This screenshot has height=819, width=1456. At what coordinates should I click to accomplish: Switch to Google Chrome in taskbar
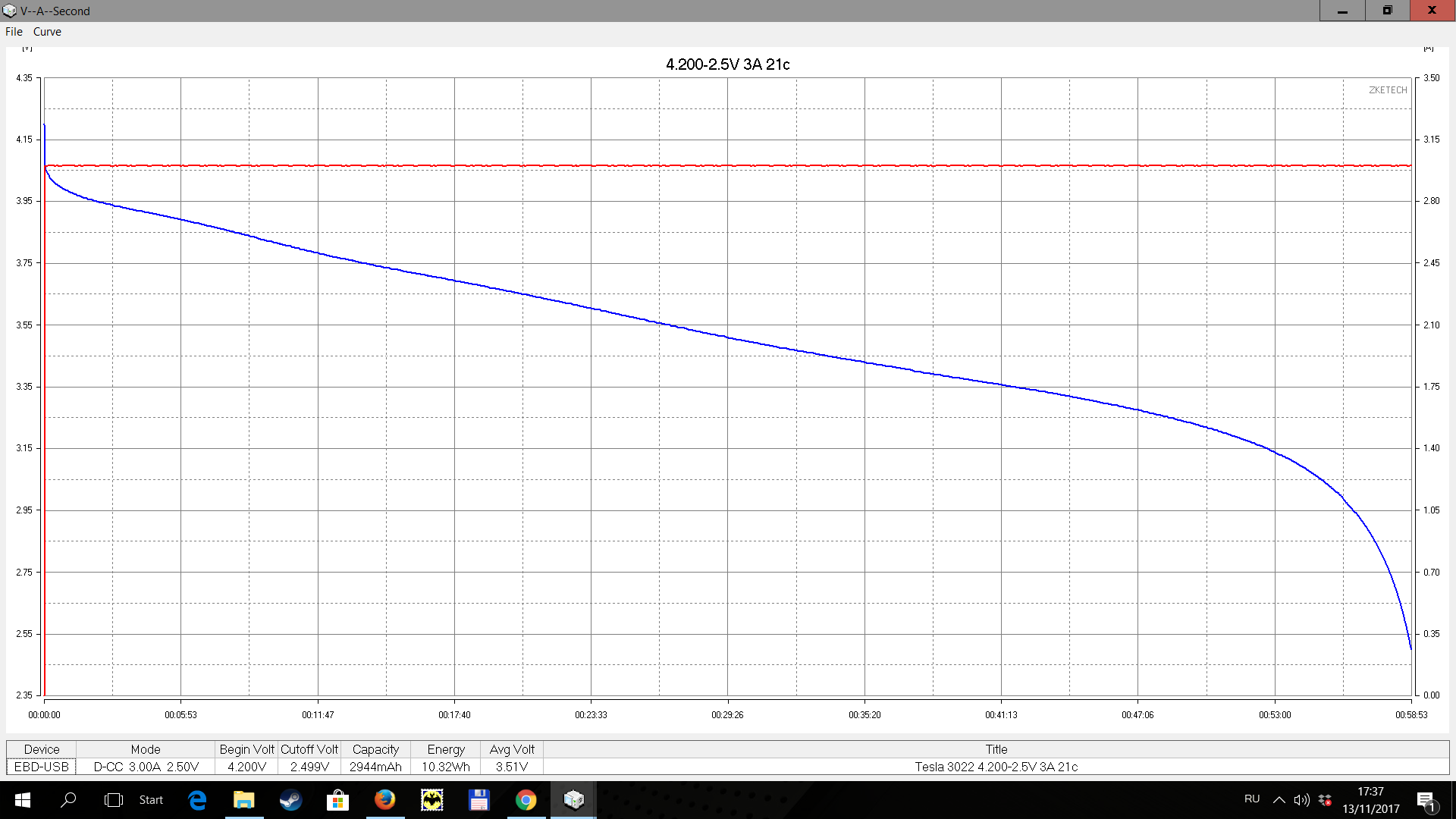526,800
